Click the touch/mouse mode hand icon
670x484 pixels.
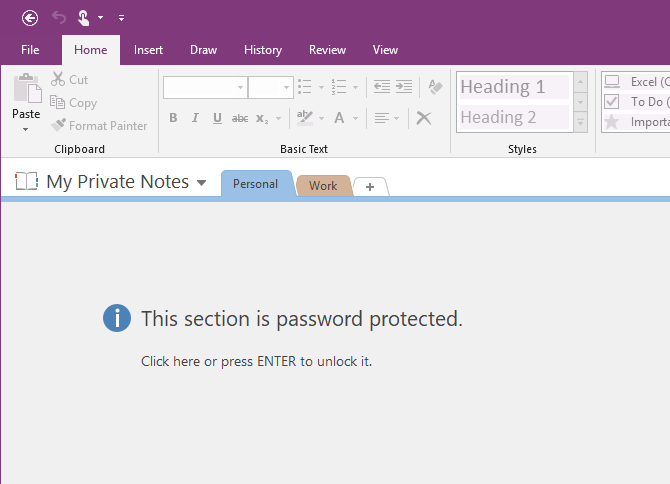85,17
